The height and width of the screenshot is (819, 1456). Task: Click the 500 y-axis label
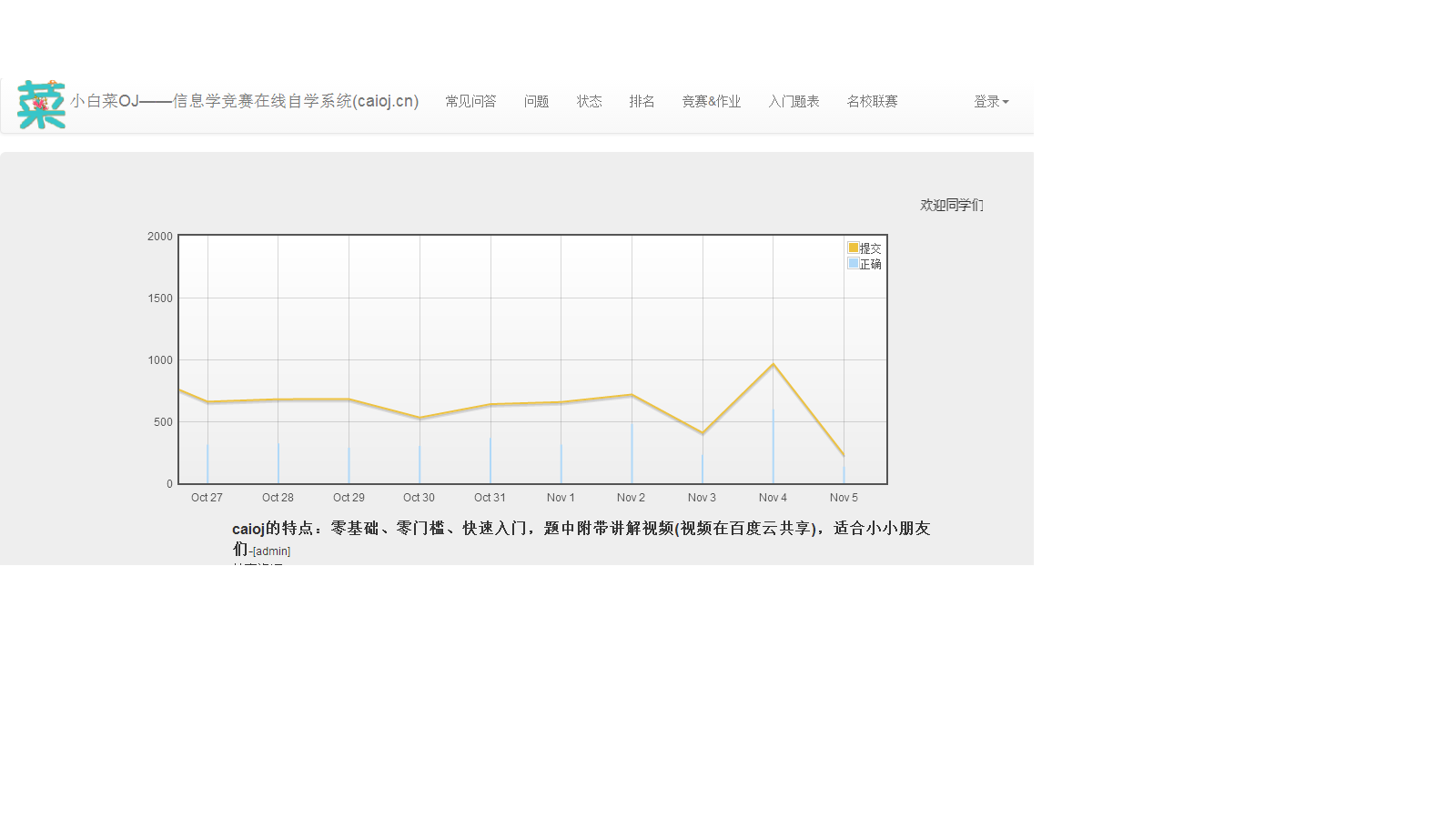coord(163,422)
